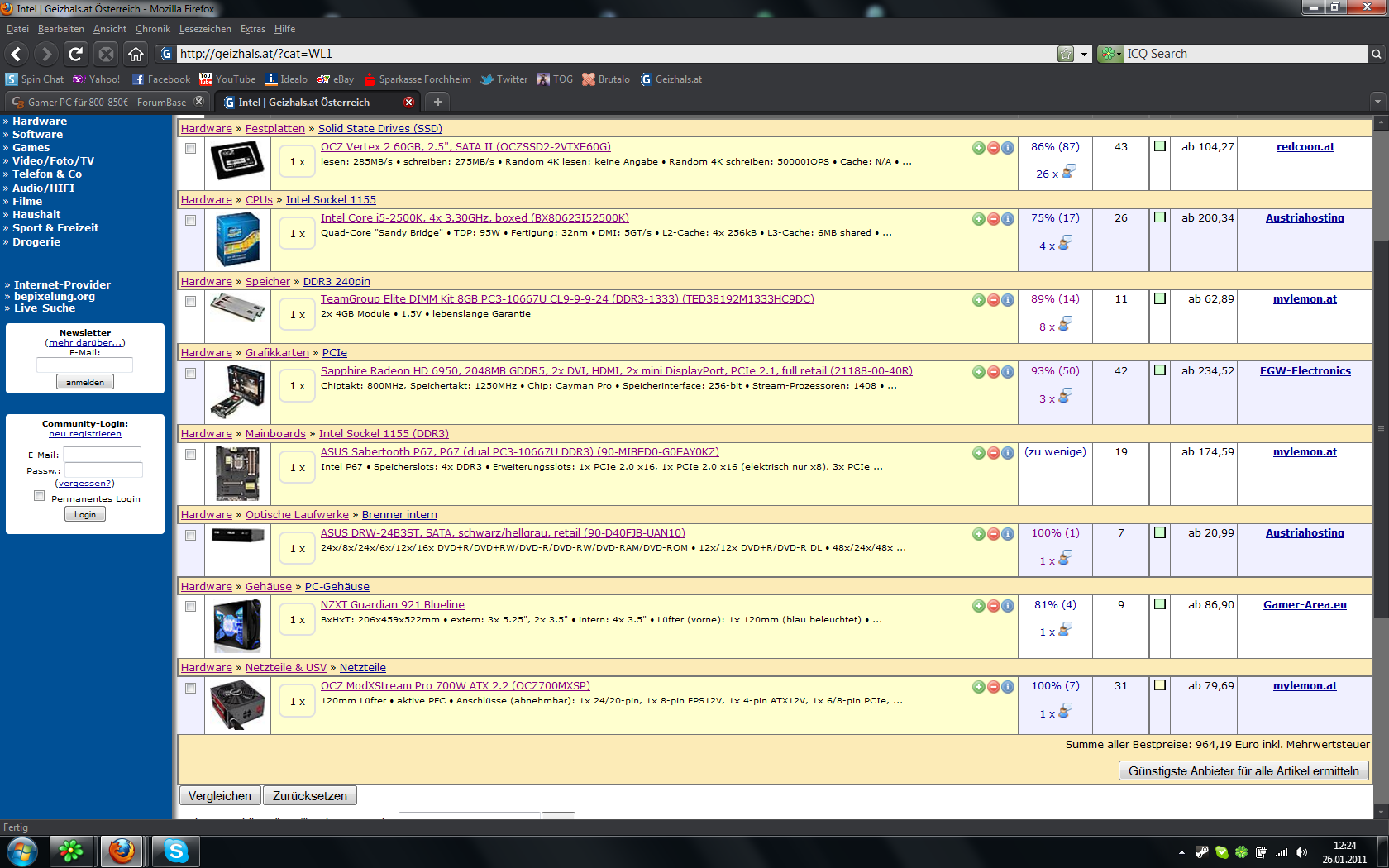Tick the compare checkbox for OCZ Vertex 2
This screenshot has width=1389, height=868.
click(x=191, y=149)
